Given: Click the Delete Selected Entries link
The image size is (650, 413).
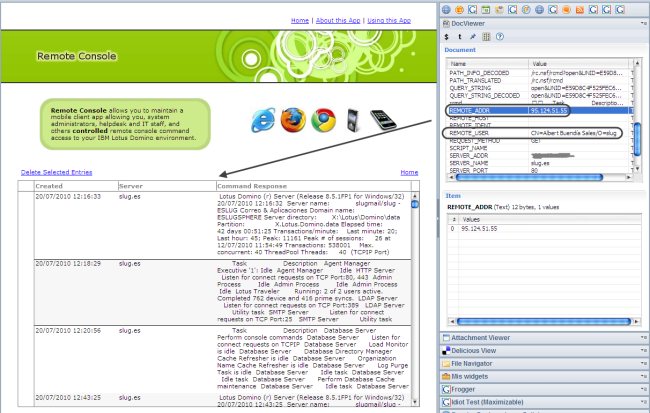Looking at the screenshot, I should [56, 172].
